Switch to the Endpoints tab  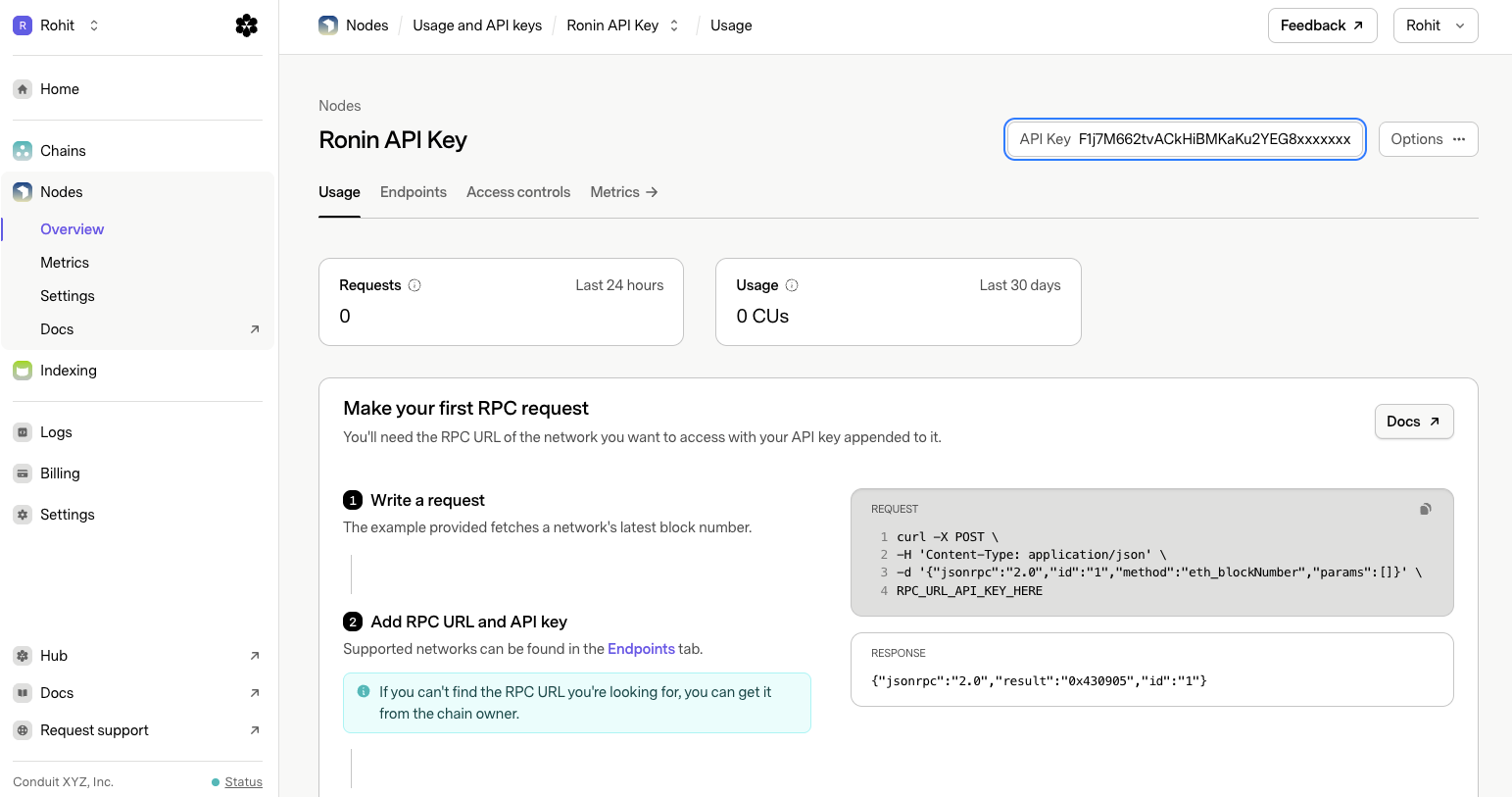click(414, 192)
